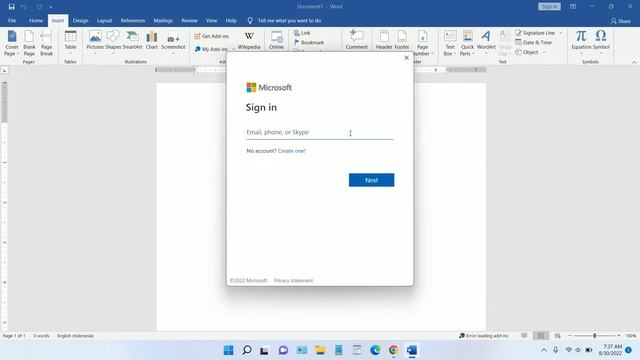Open the Help tab
This screenshot has width=640, height=360.
(x=231, y=20)
